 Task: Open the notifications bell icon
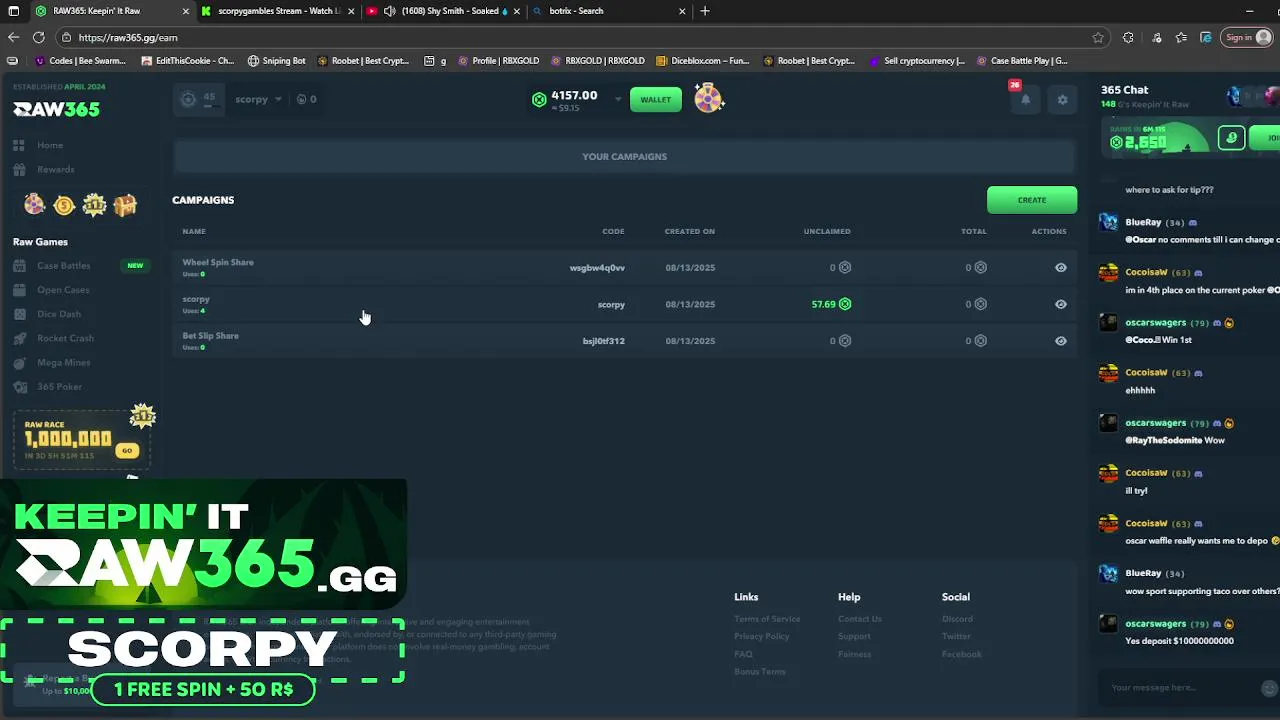[1025, 100]
